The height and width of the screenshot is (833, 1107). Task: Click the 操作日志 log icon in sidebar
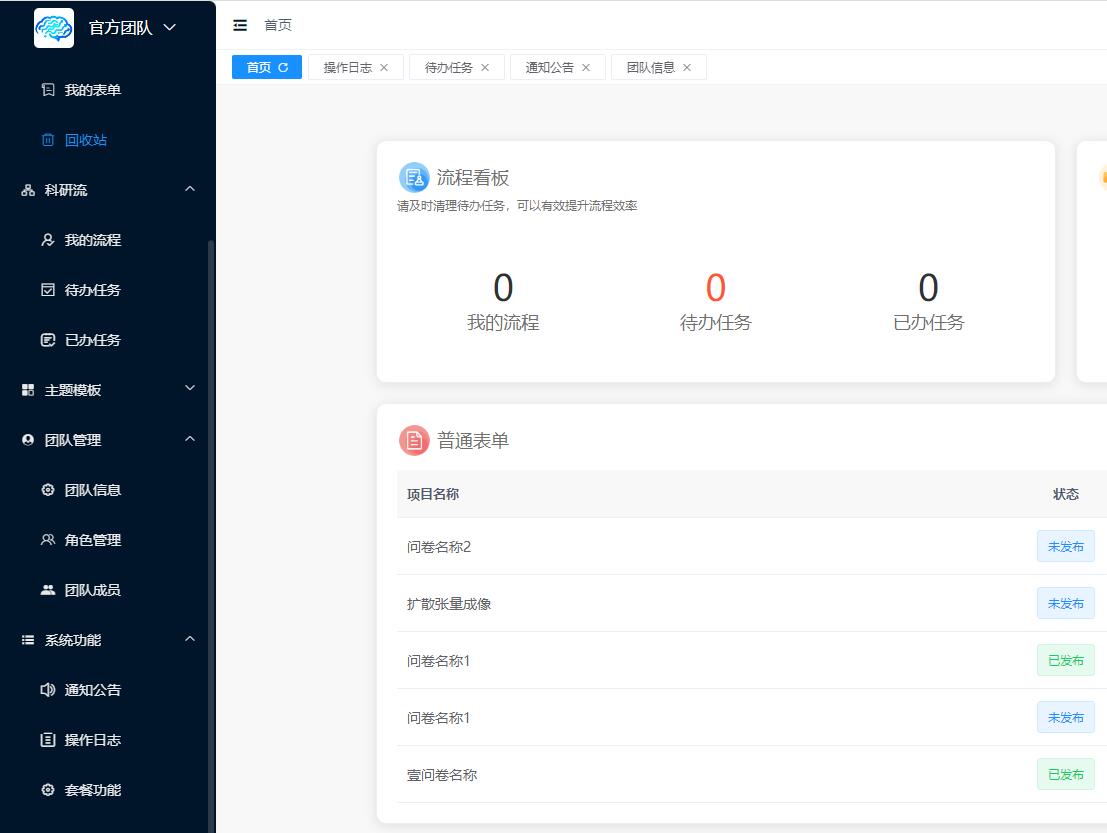pyautogui.click(x=48, y=740)
